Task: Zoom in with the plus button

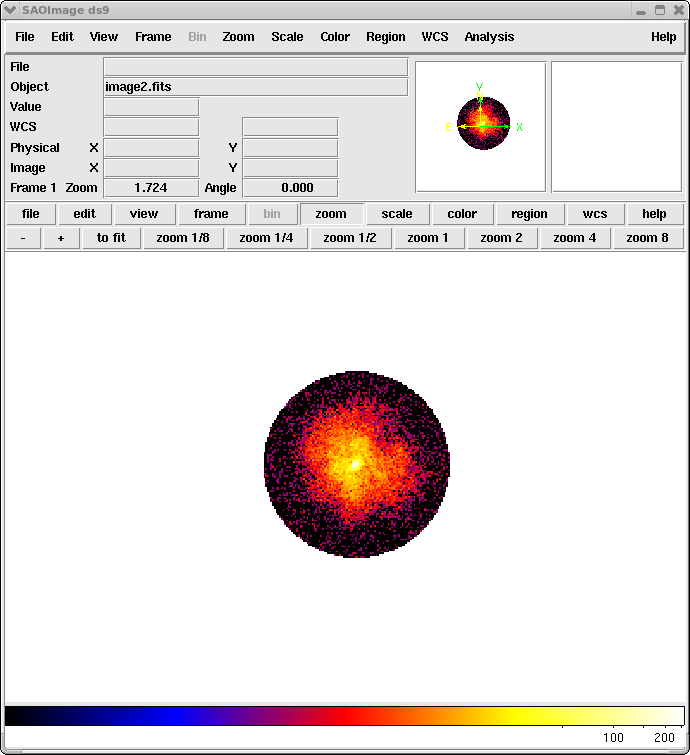Action: [61, 238]
